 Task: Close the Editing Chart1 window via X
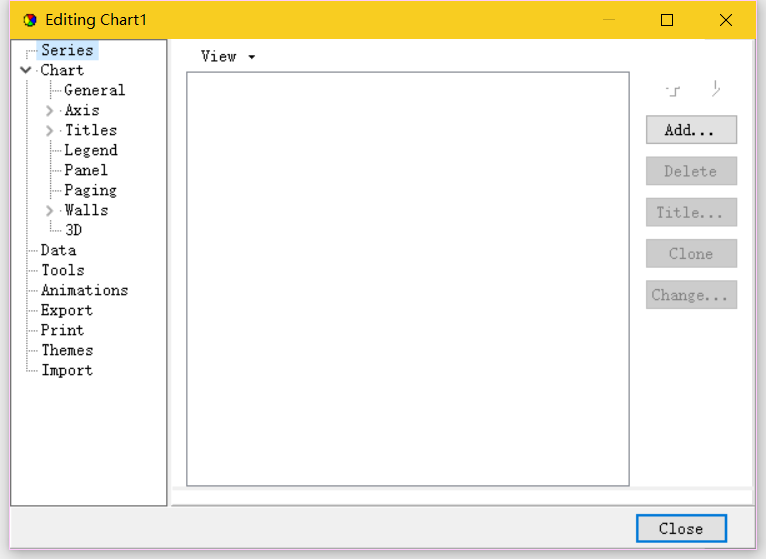point(726,20)
